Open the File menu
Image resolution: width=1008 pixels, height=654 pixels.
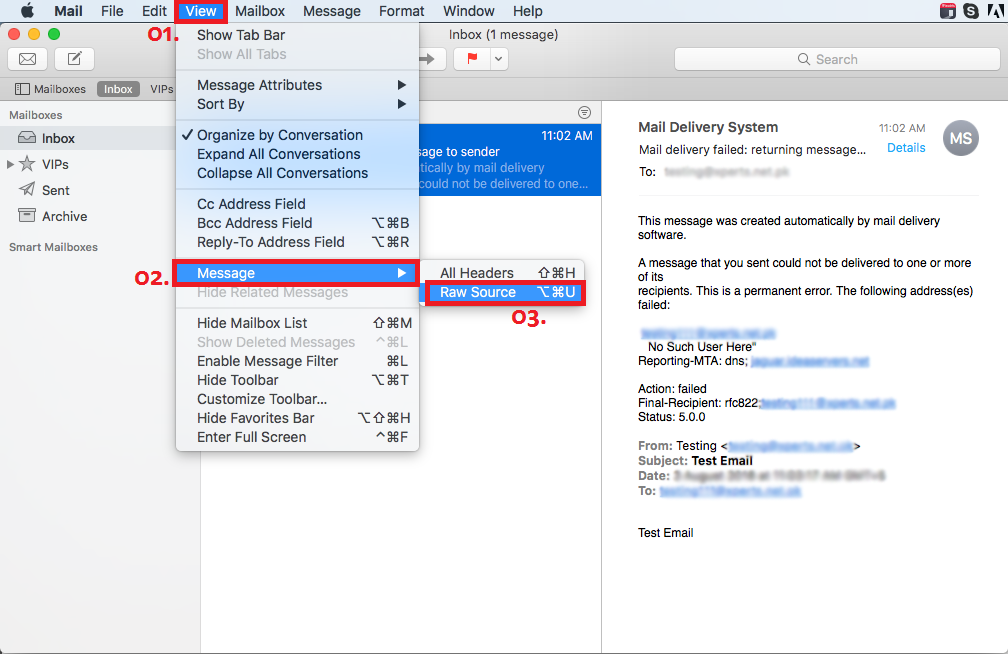[x=112, y=11]
